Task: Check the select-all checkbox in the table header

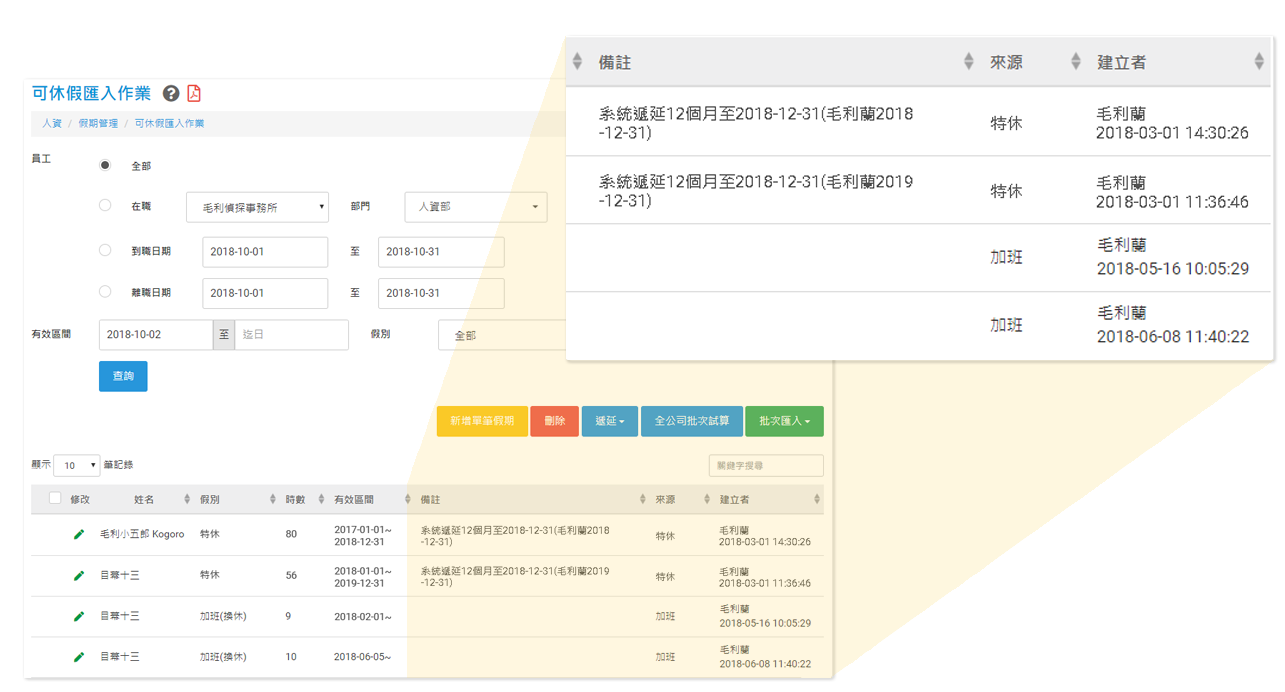Action: click(55, 497)
